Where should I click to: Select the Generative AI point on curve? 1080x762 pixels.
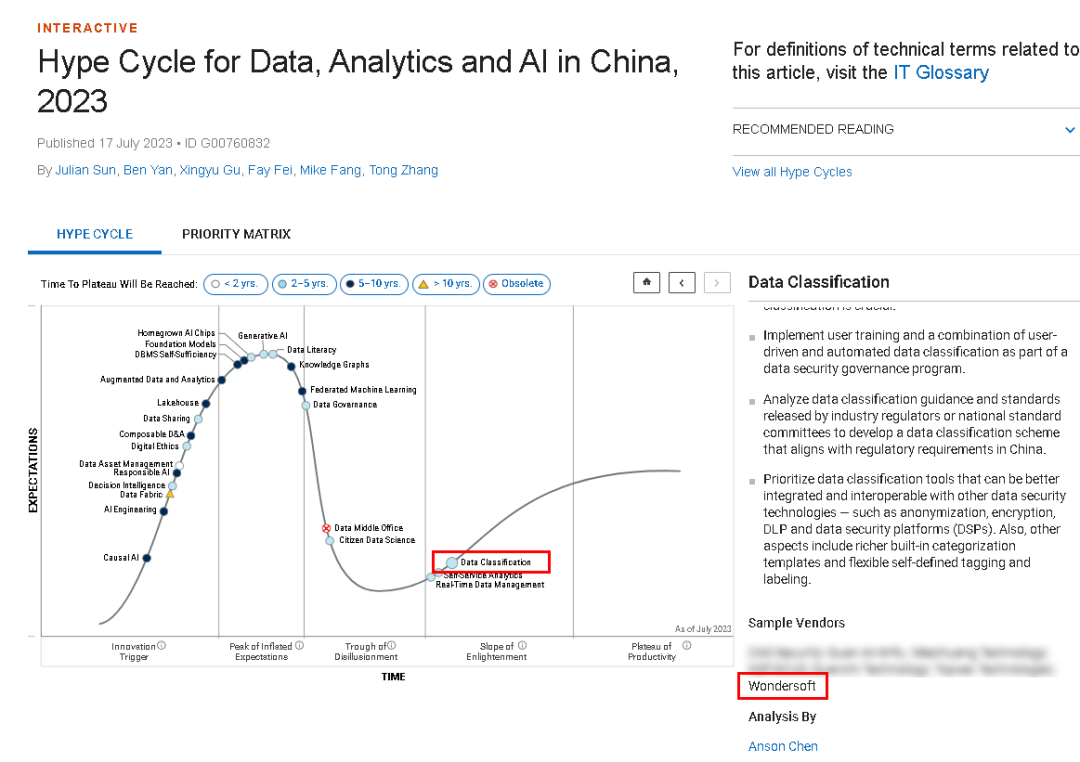[264, 353]
